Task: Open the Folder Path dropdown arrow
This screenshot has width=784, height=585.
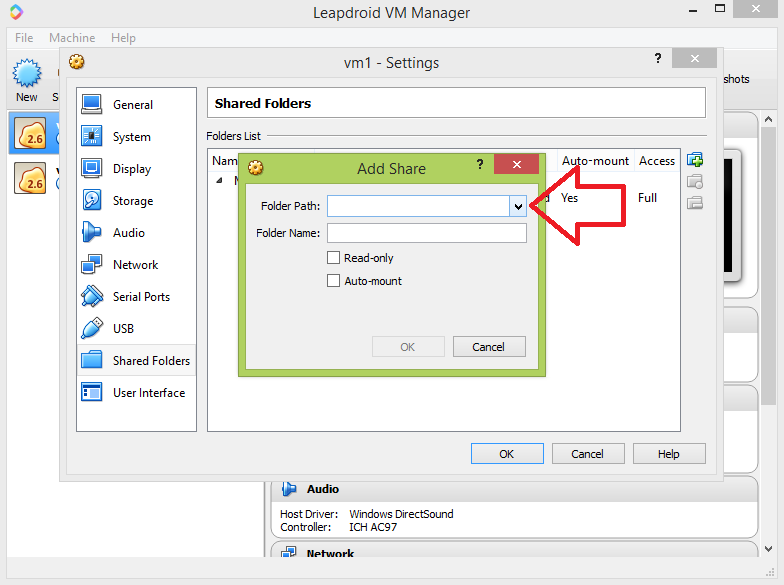Action: [x=518, y=206]
